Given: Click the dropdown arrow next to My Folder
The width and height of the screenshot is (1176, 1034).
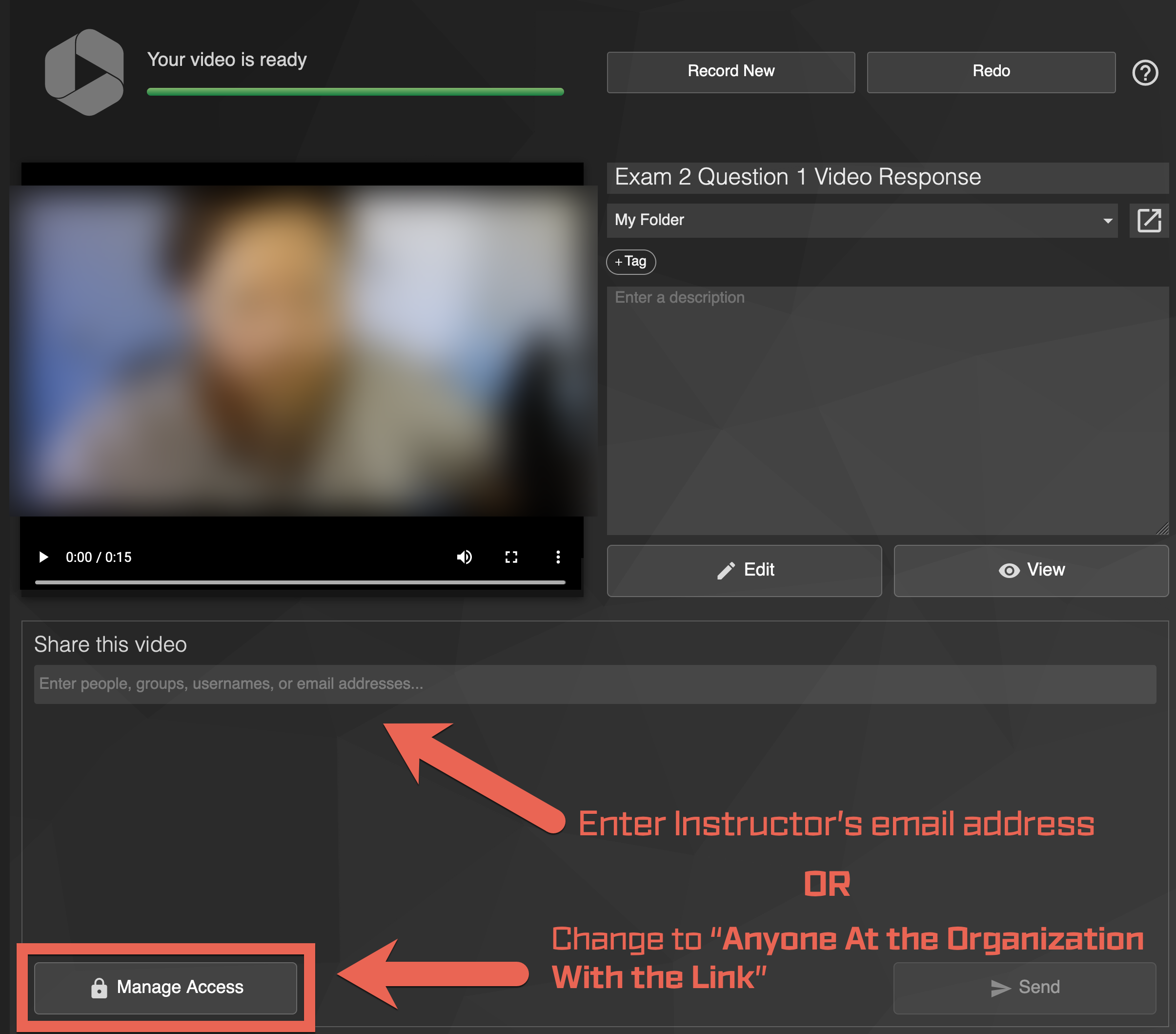Looking at the screenshot, I should [x=1107, y=221].
